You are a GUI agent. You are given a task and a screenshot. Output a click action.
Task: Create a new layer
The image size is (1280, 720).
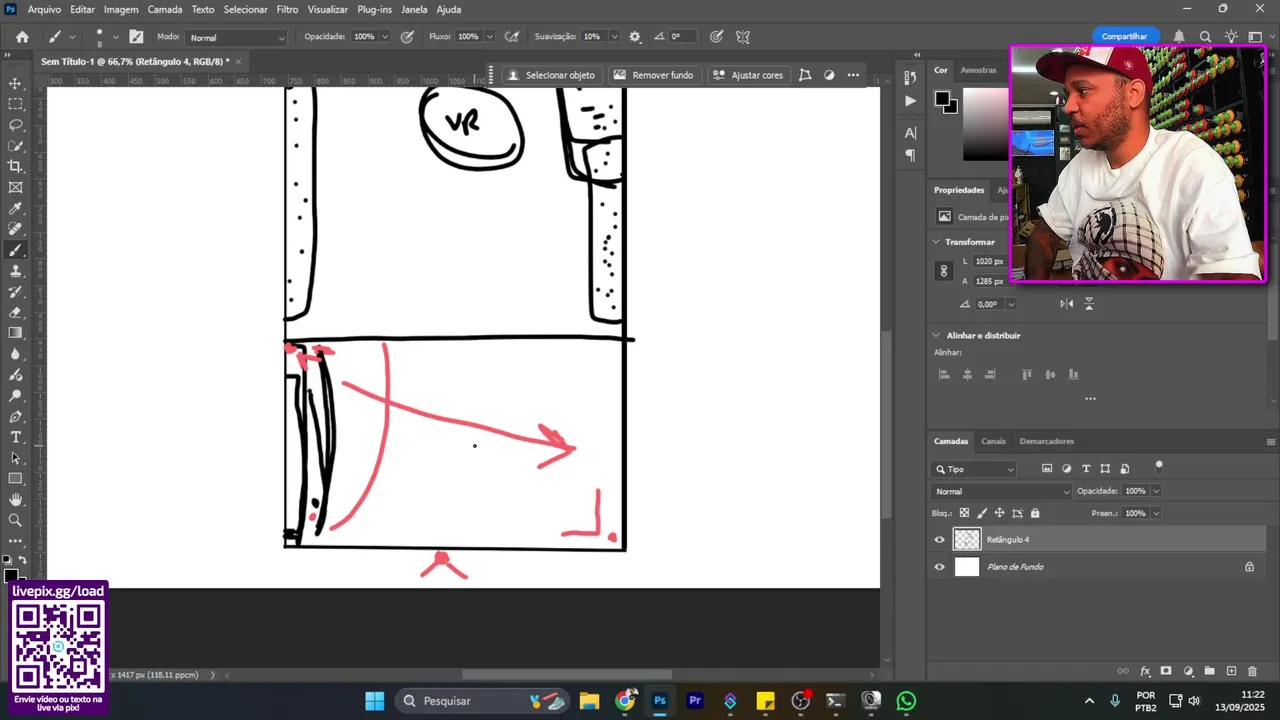pos(1231,671)
